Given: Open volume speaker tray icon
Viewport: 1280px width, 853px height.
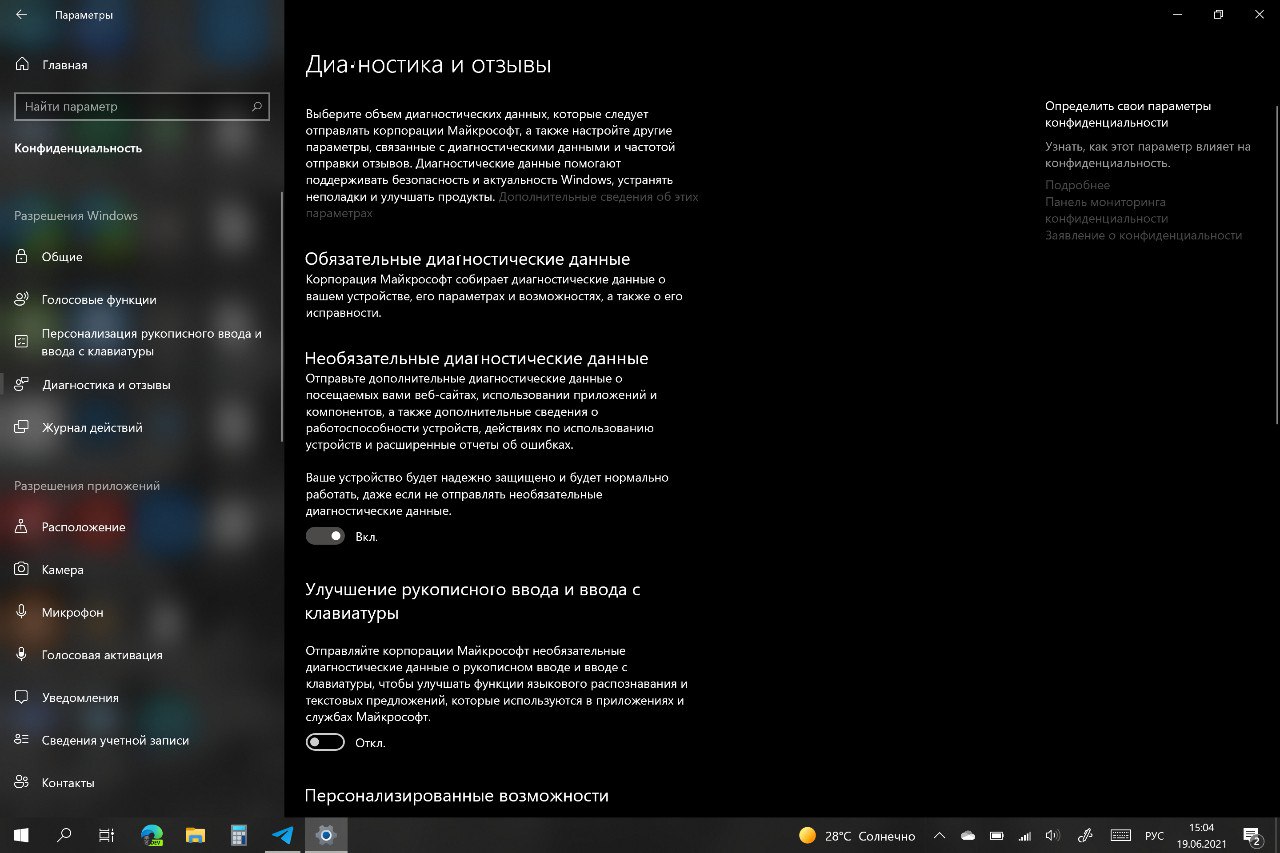Looking at the screenshot, I should coord(1052,835).
